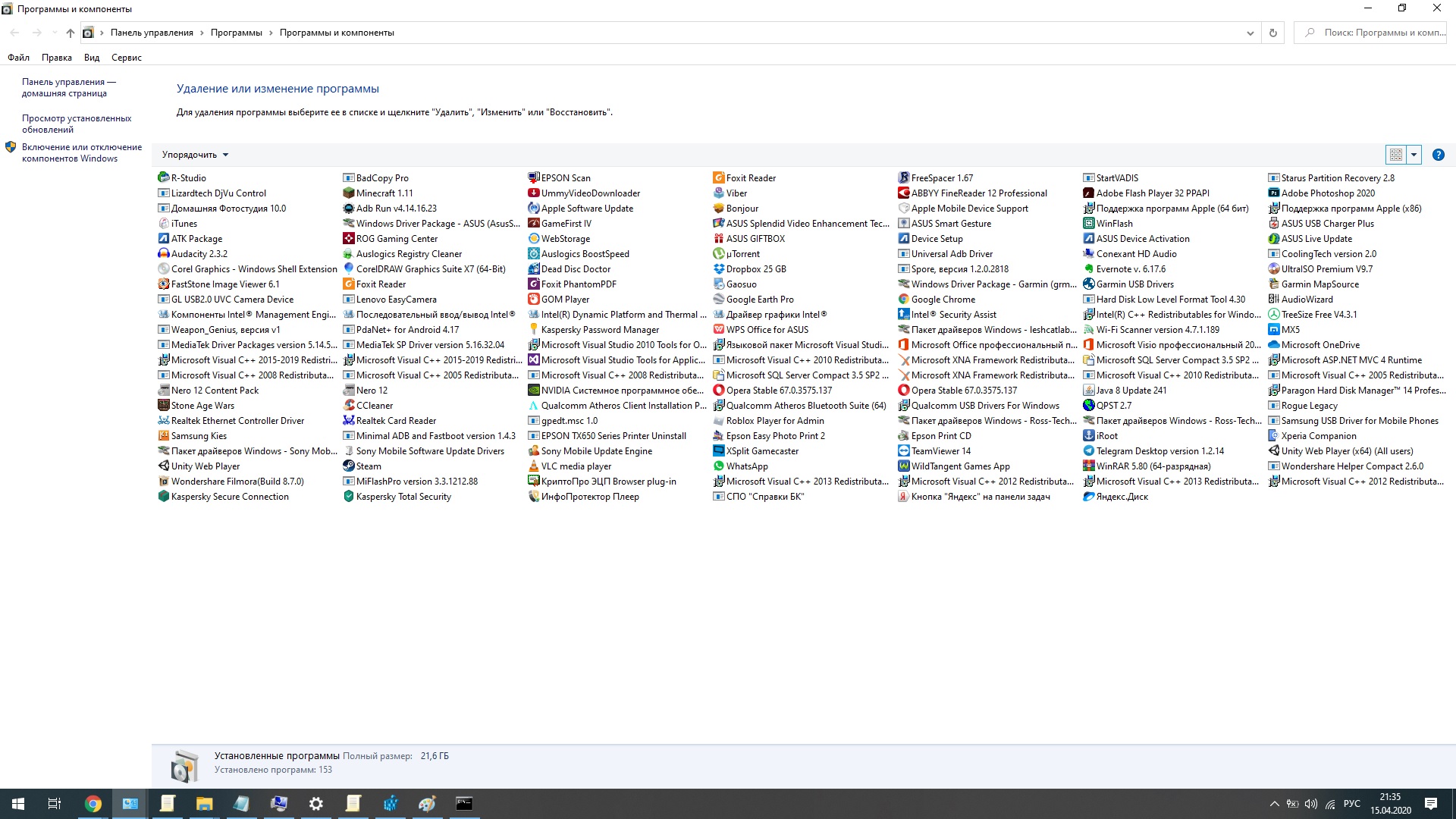1456x819 pixels.
Task: Click the Telegram Desktop icon
Action: 1088,451
